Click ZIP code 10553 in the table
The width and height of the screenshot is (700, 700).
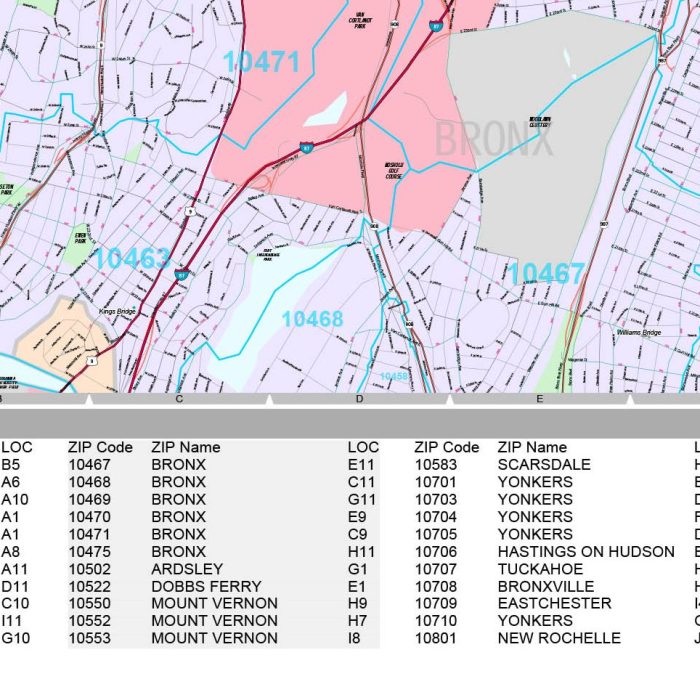click(x=89, y=638)
